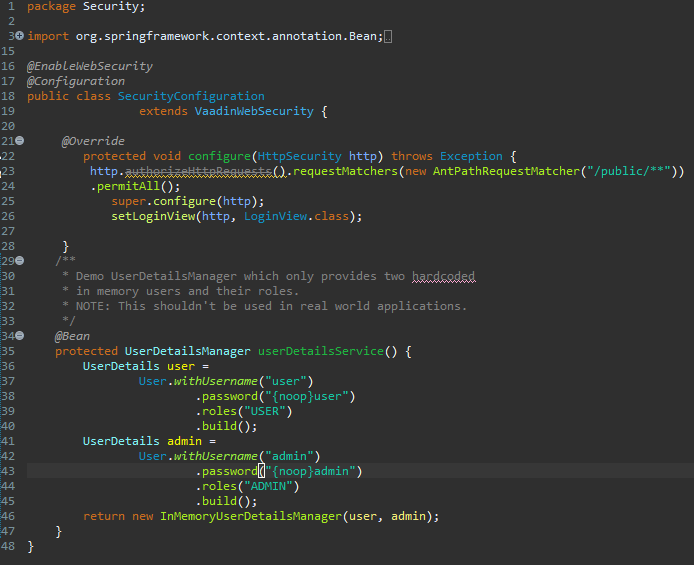The width and height of the screenshot is (694, 565).
Task: Click the misspelled word hardcoded in the comment
Action: [443, 276]
